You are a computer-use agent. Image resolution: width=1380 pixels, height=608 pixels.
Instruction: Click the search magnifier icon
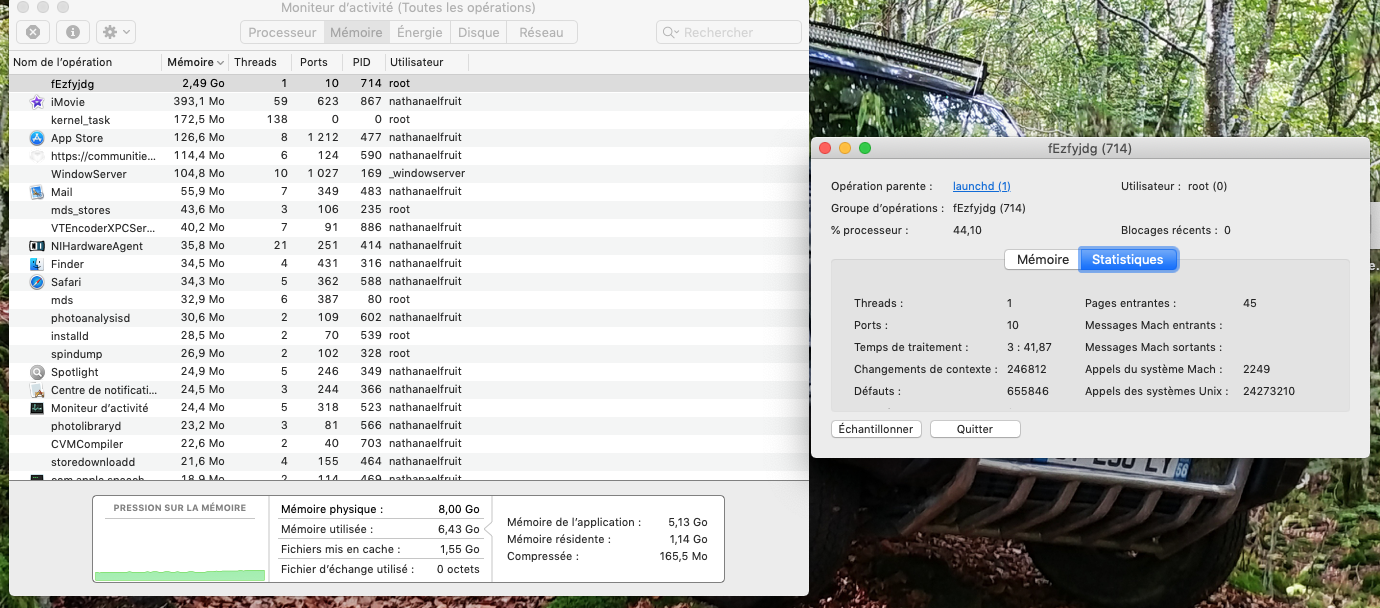(672, 33)
